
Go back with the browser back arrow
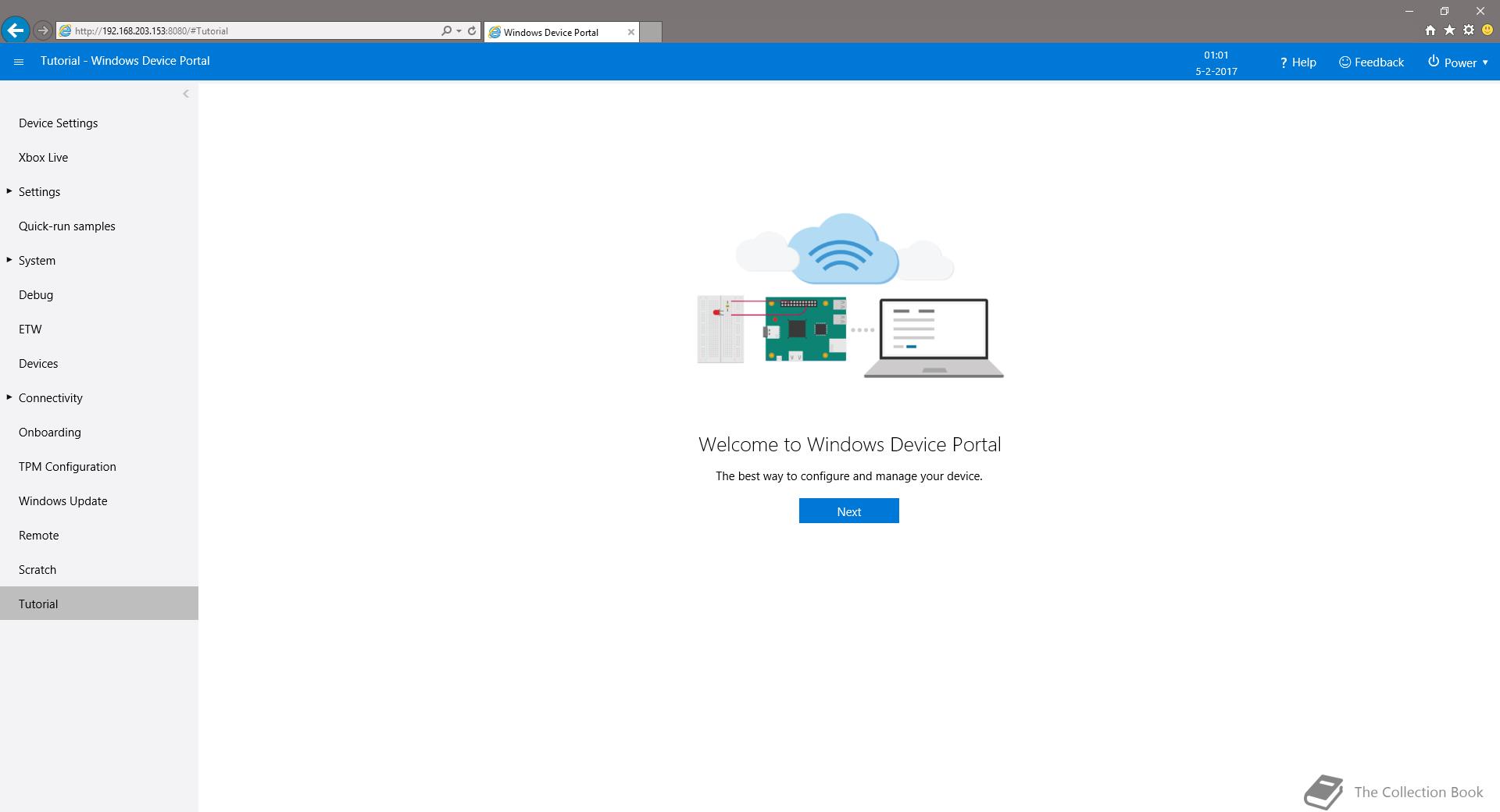pyautogui.click(x=16, y=30)
